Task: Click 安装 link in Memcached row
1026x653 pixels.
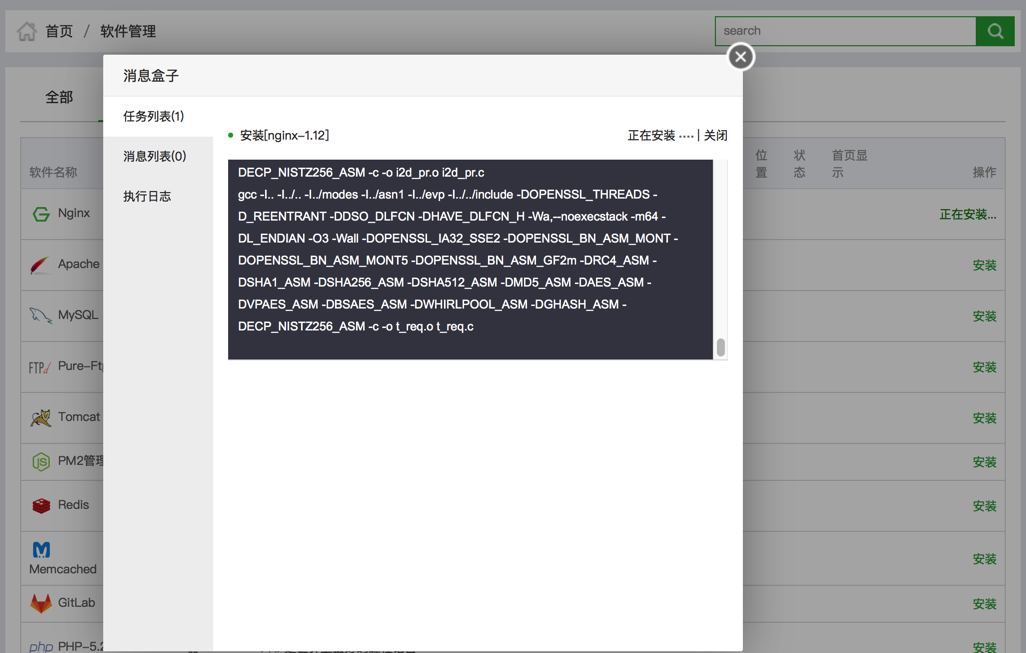Action: pyautogui.click(x=984, y=559)
